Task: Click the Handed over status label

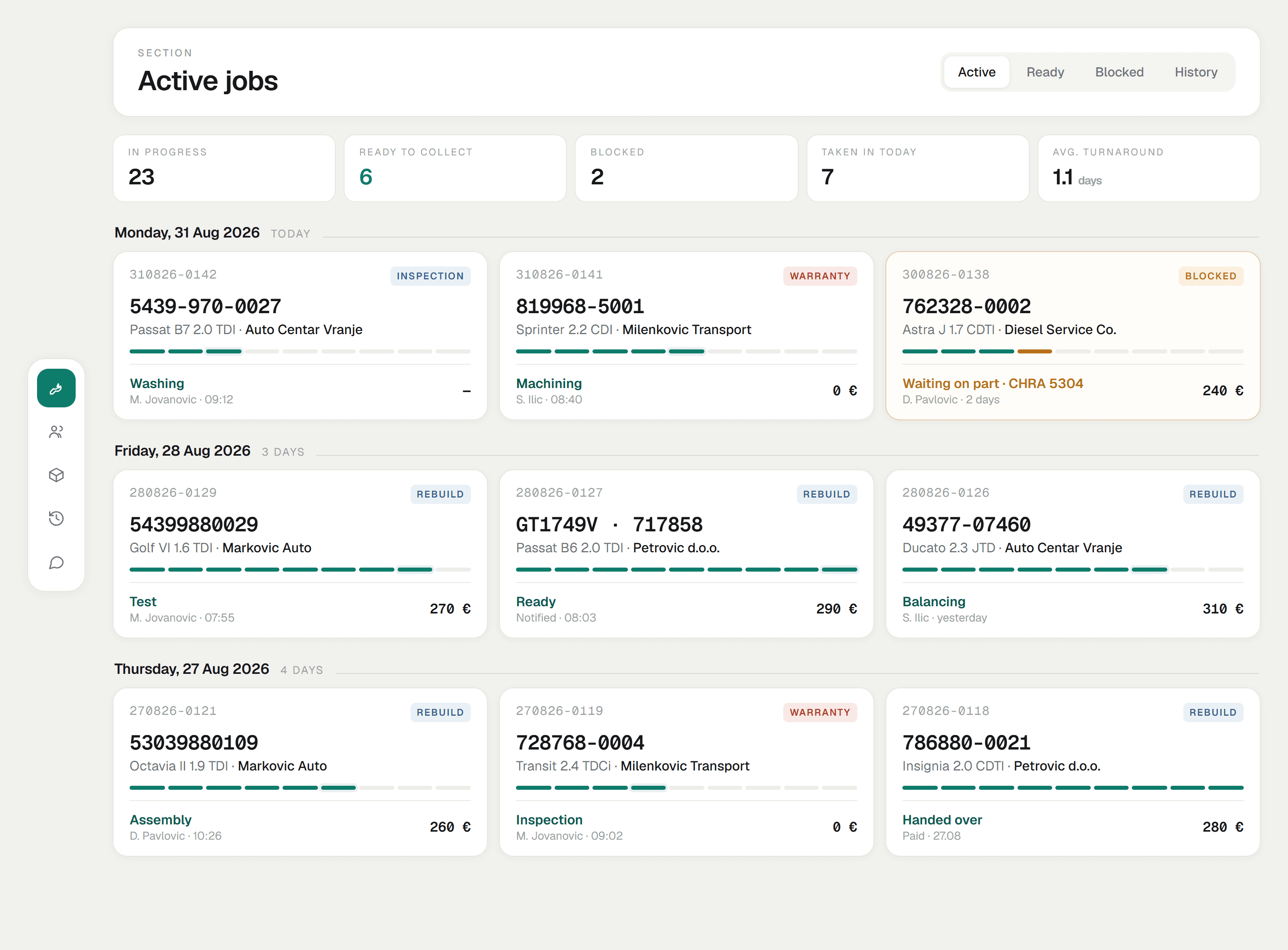Action: [x=942, y=820]
